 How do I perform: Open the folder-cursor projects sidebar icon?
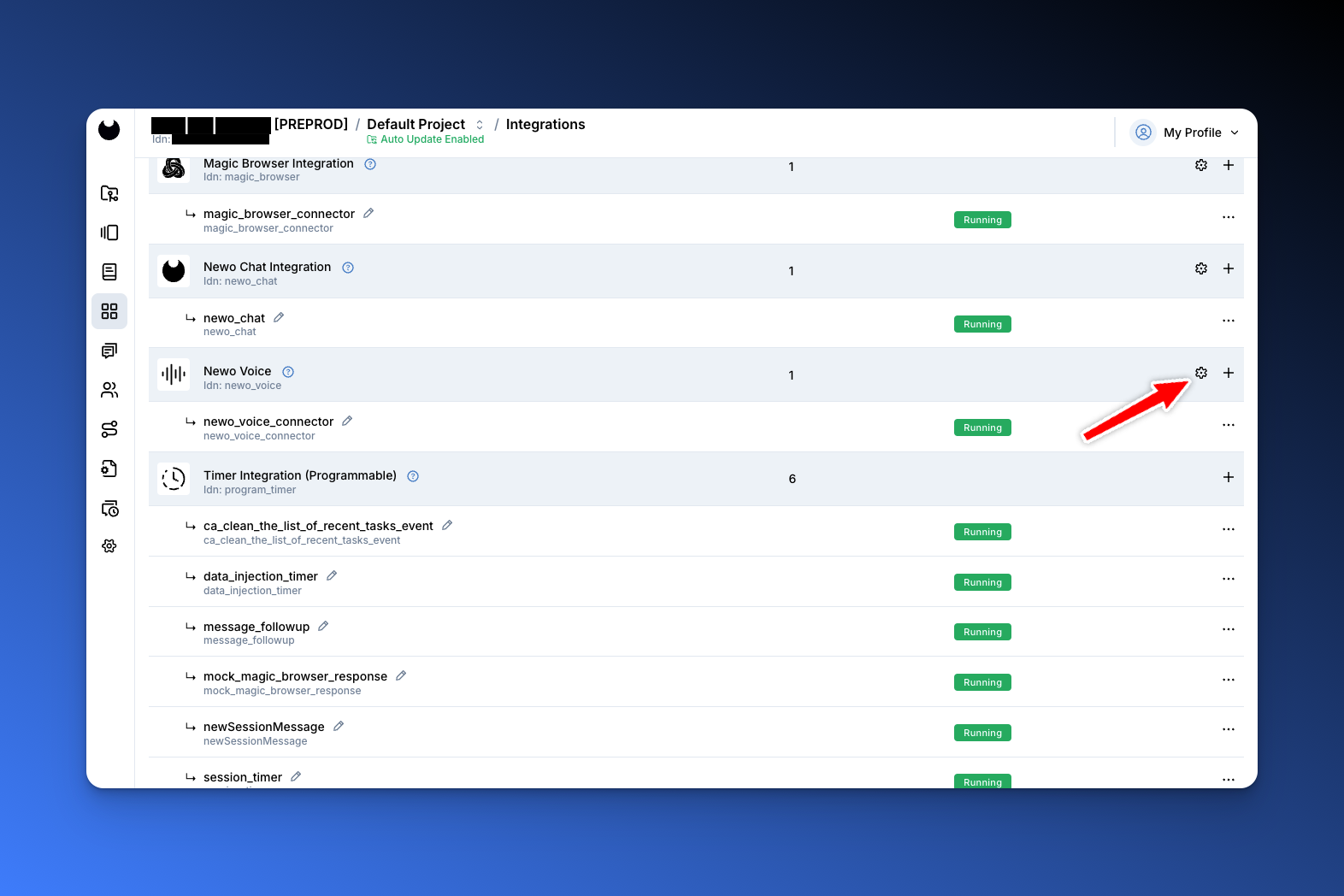click(109, 193)
